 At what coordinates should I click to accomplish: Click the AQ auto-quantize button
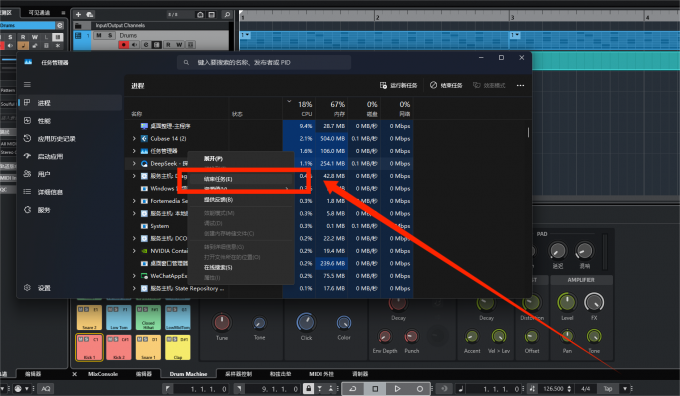(x=46, y=389)
